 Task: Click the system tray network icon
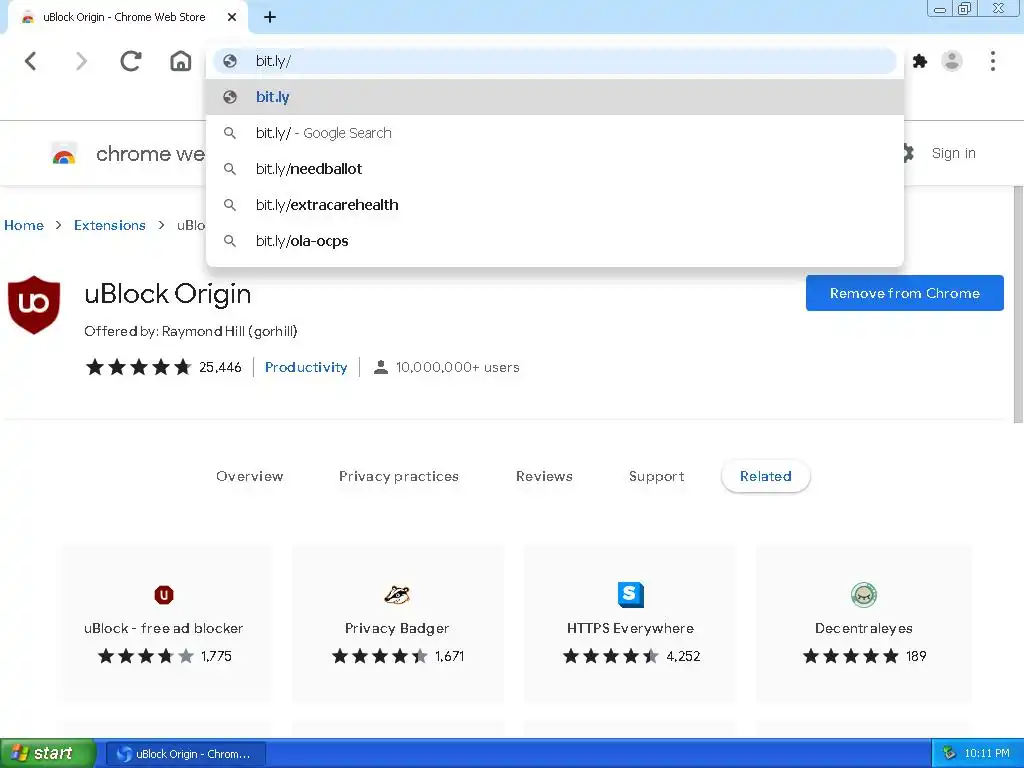point(949,754)
